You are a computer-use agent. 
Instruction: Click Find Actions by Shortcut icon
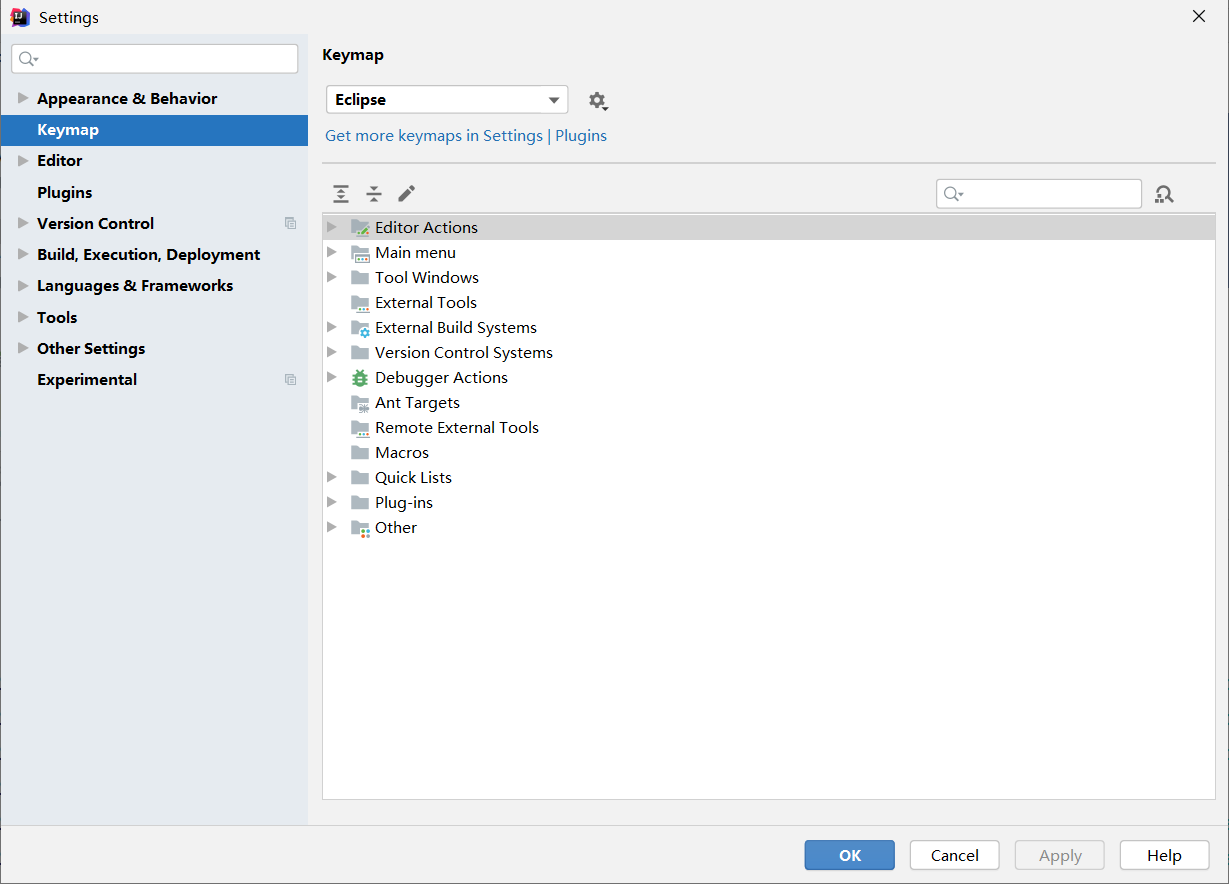point(1164,194)
